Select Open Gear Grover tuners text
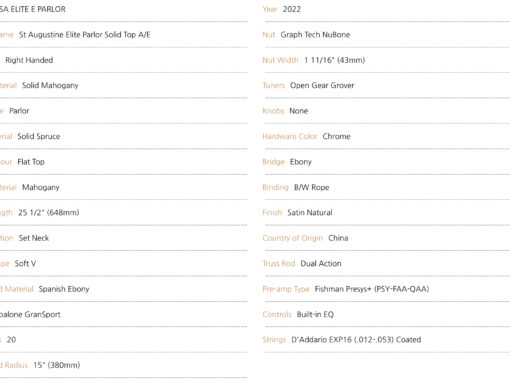This screenshot has height=382, width=510. [x=322, y=85]
